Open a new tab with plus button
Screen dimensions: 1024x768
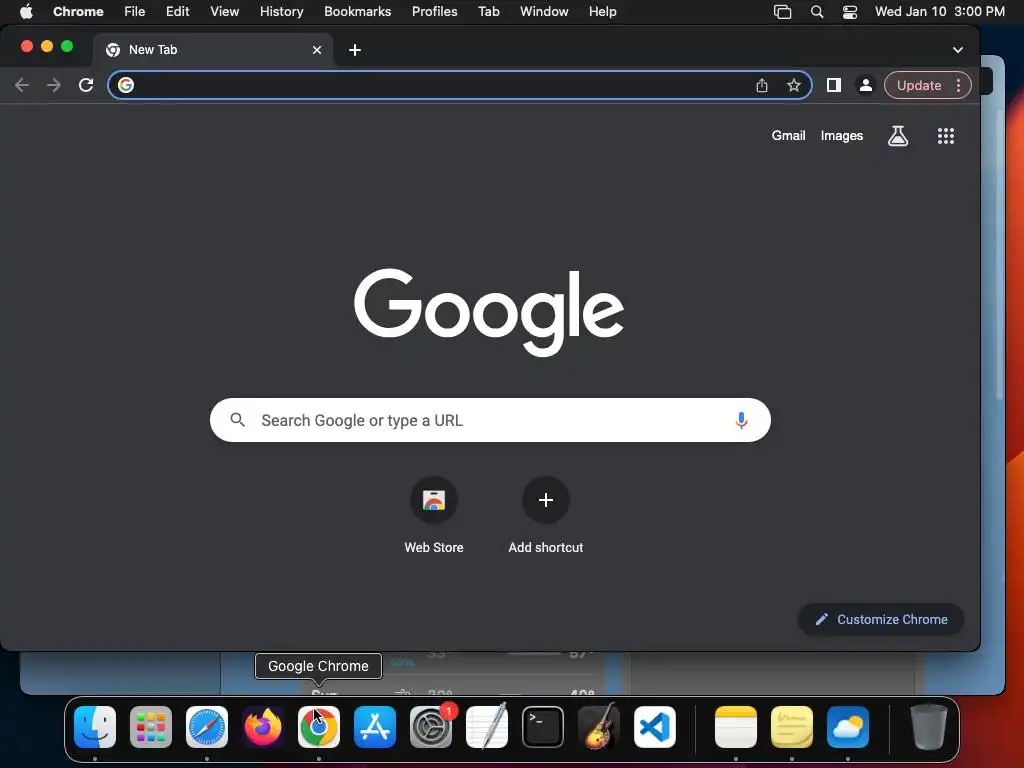[x=355, y=50]
